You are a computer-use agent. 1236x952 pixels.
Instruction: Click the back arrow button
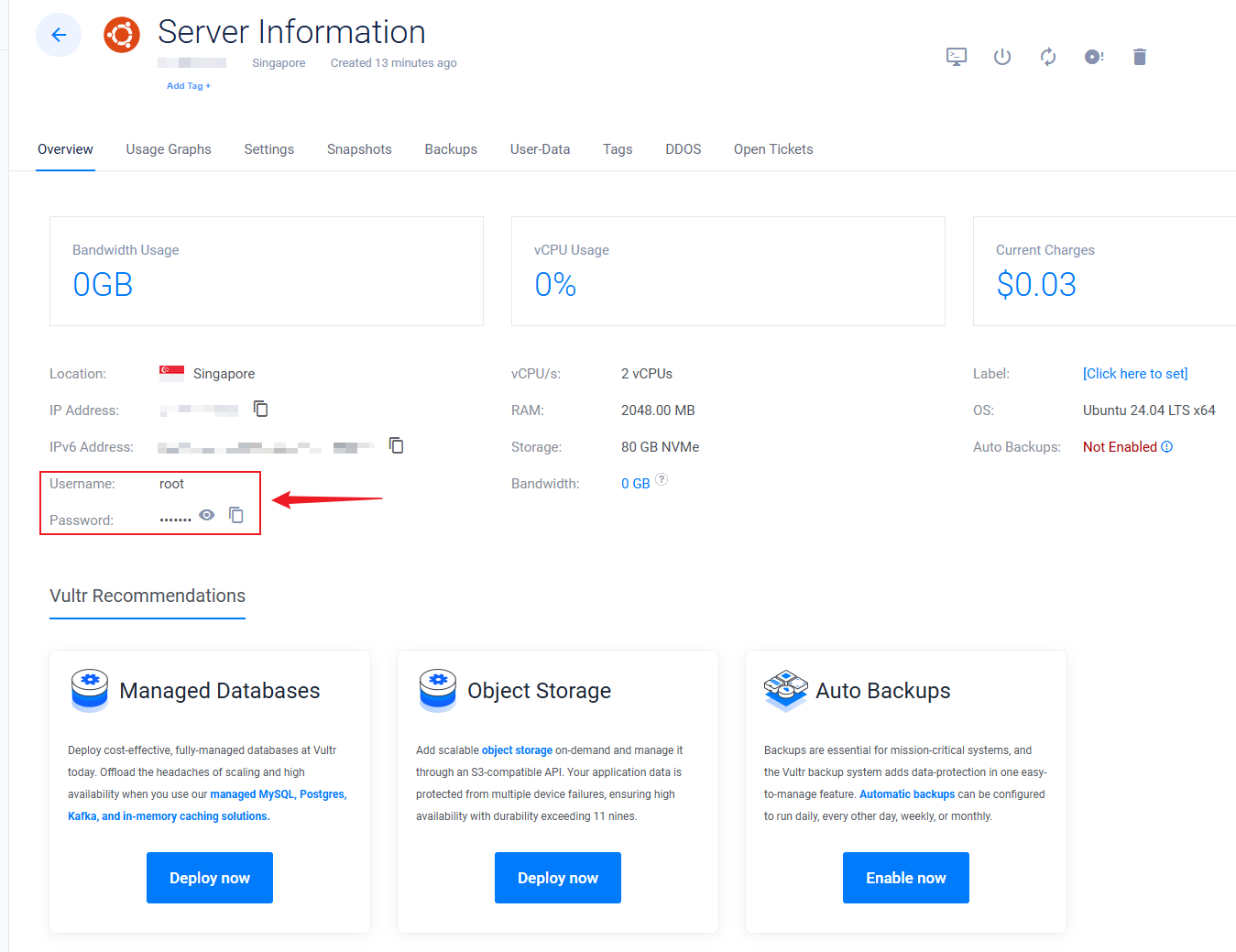(x=59, y=35)
